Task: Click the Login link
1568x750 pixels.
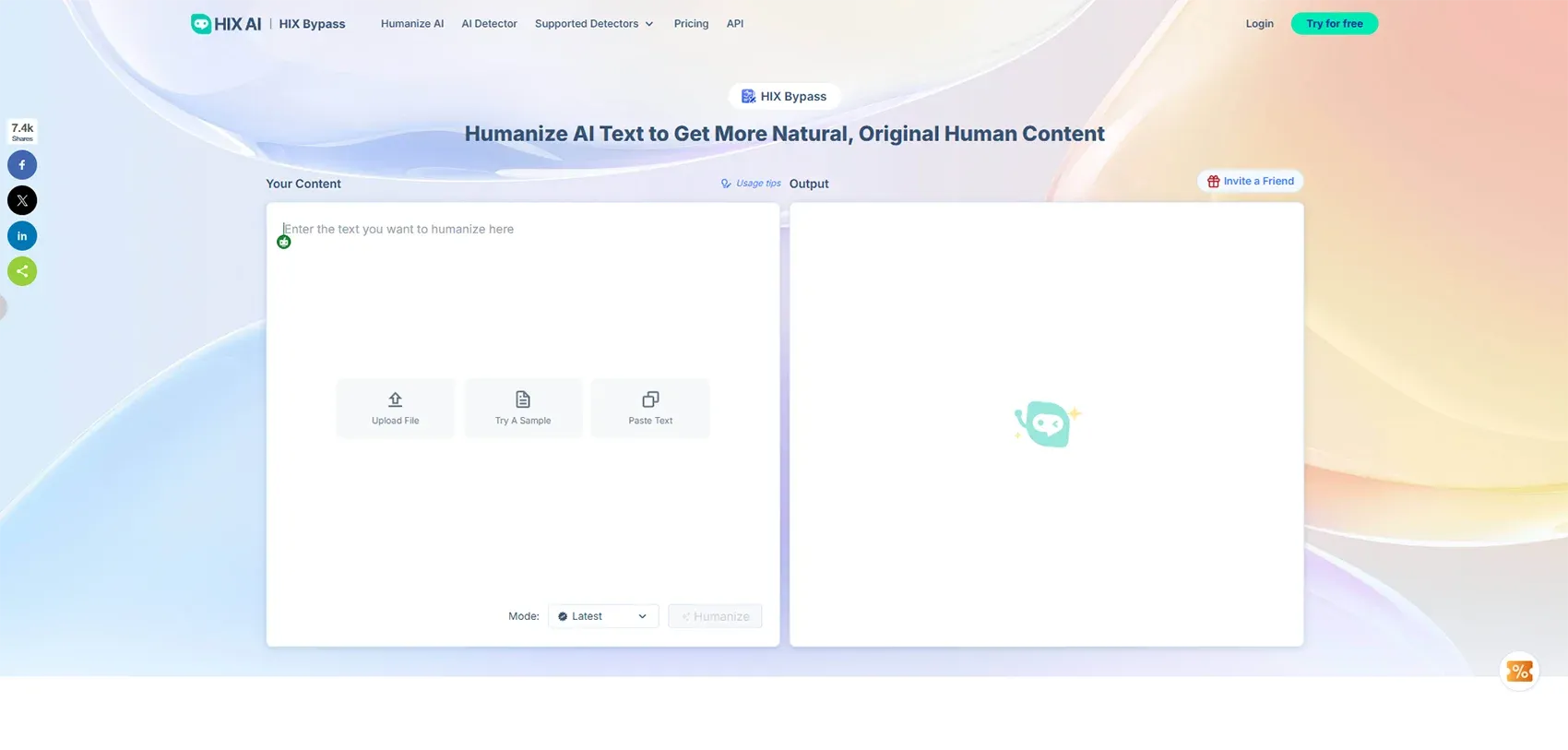Action: click(x=1259, y=24)
